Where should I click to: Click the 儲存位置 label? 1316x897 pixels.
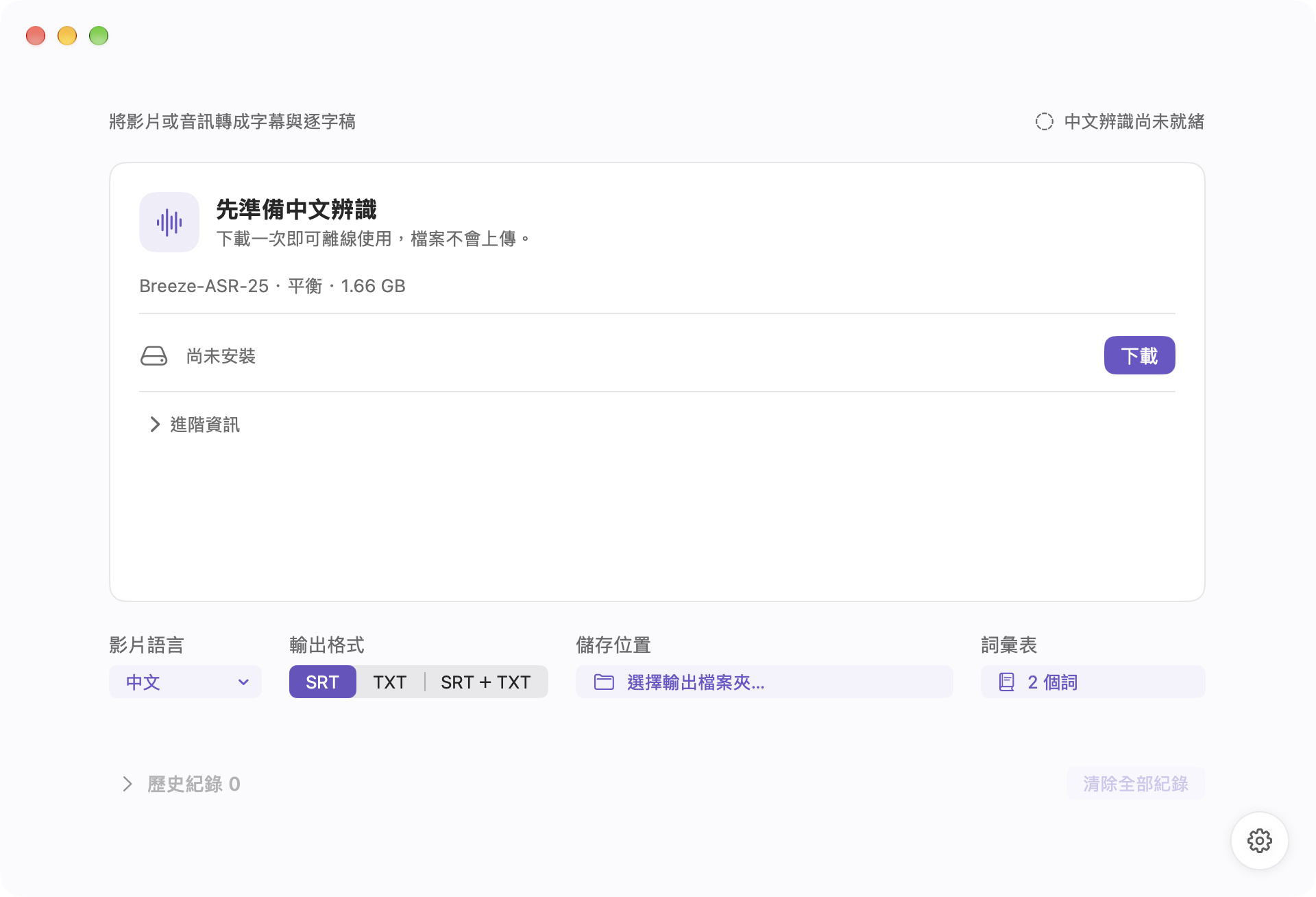613,645
